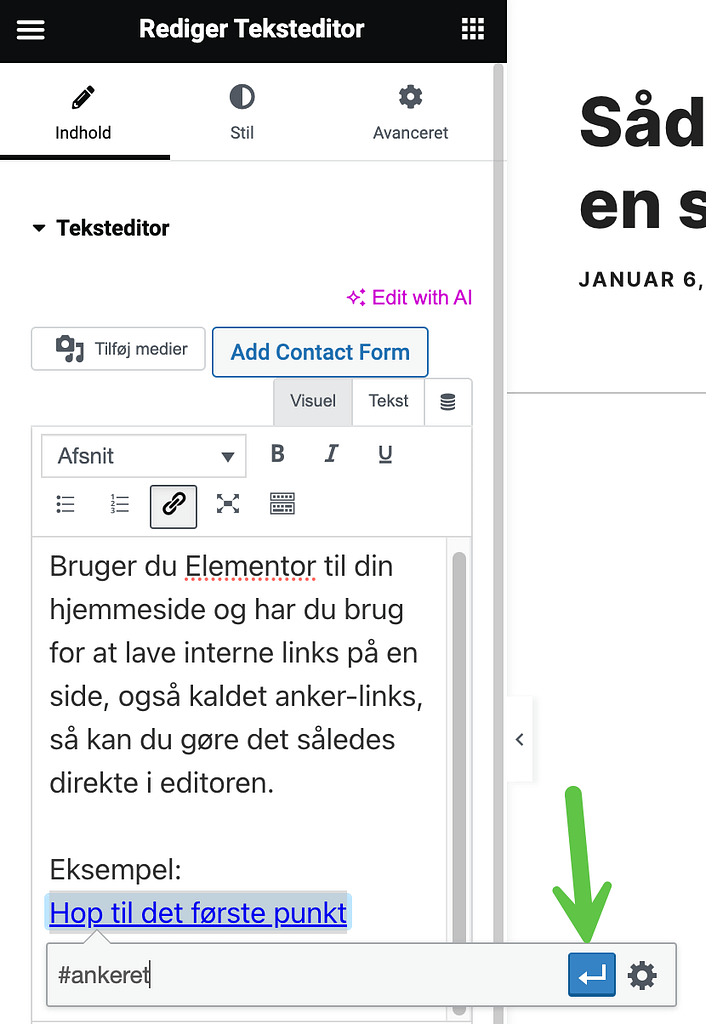The image size is (706, 1024).
Task: Open the Avanceret tab
Action: pyautogui.click(x=410, y=113)
